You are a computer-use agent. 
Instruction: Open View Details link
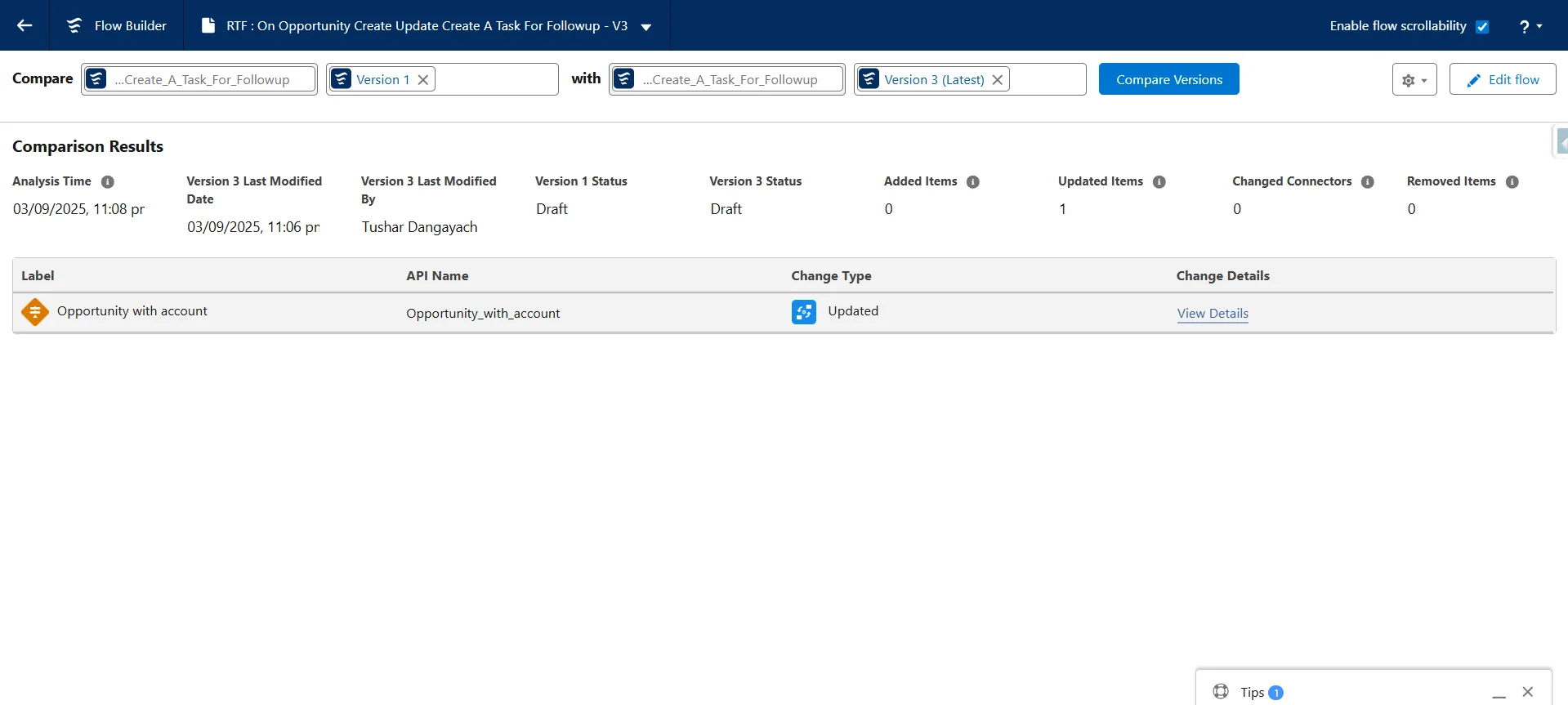click(x=1213, y=314)
